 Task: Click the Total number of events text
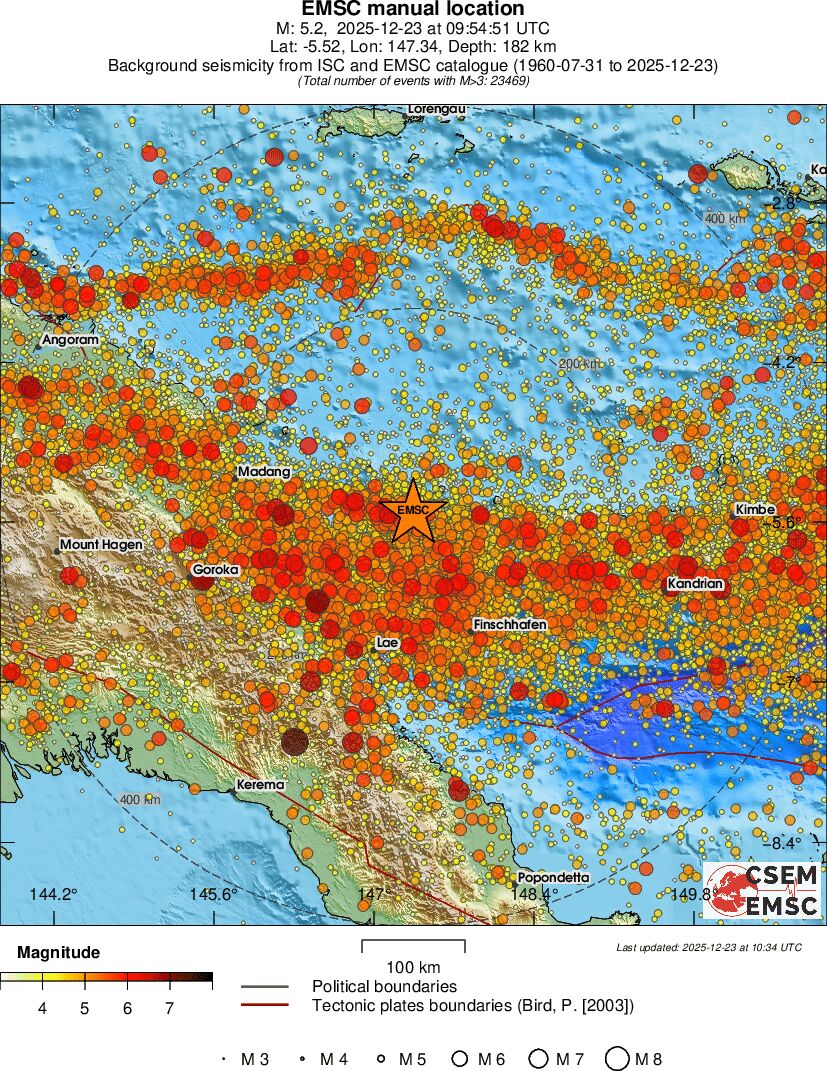[x=413, y=81]
